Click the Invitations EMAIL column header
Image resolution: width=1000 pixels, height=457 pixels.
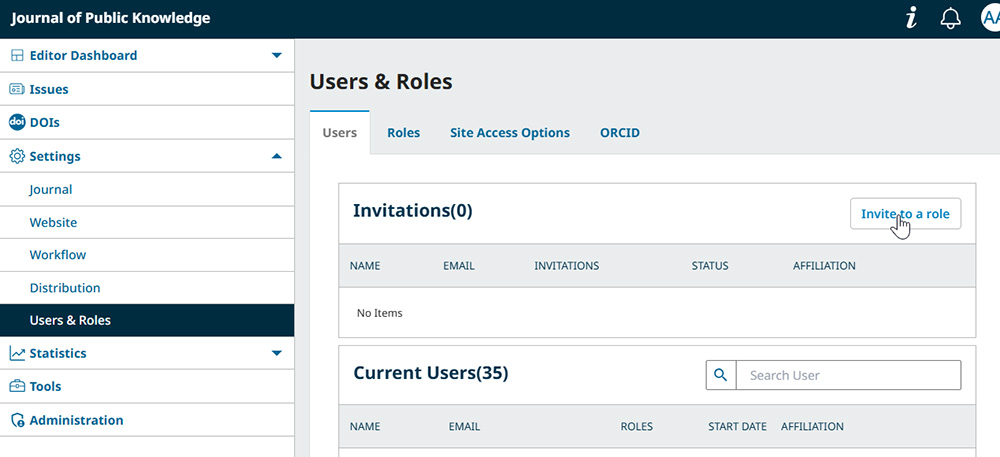coord(459,266)
